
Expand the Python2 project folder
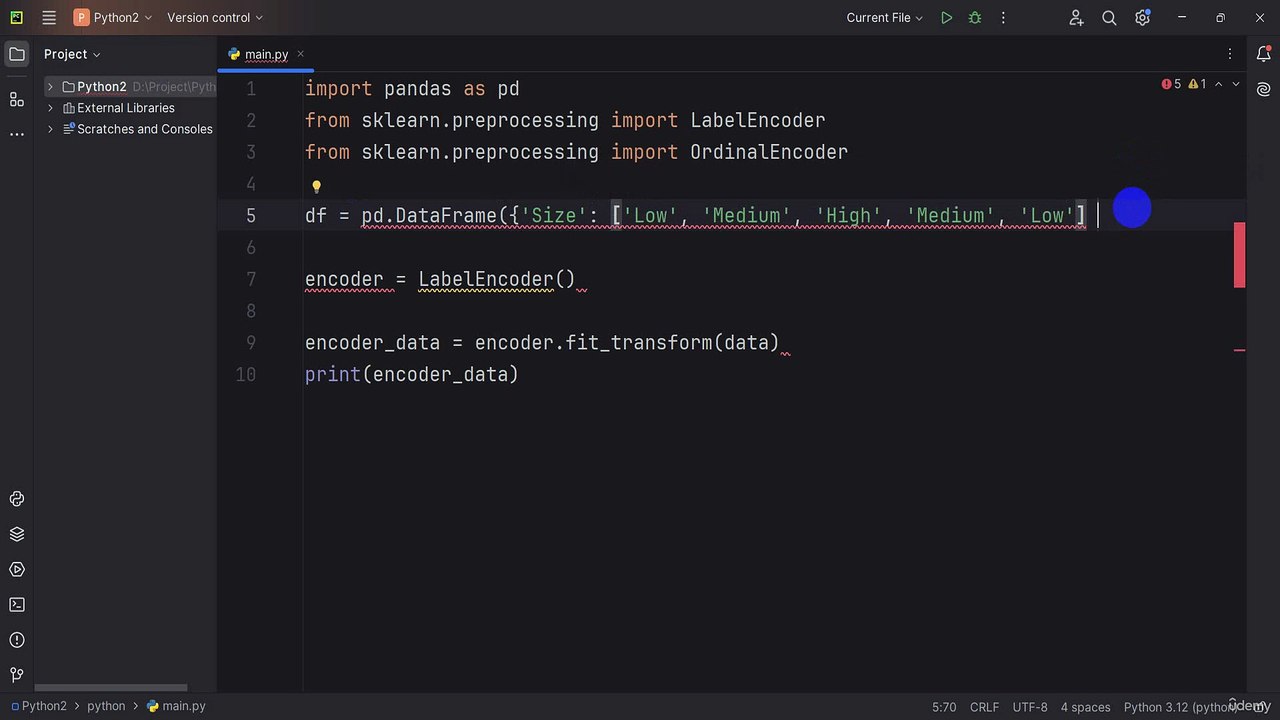click(x=50, y=87)
